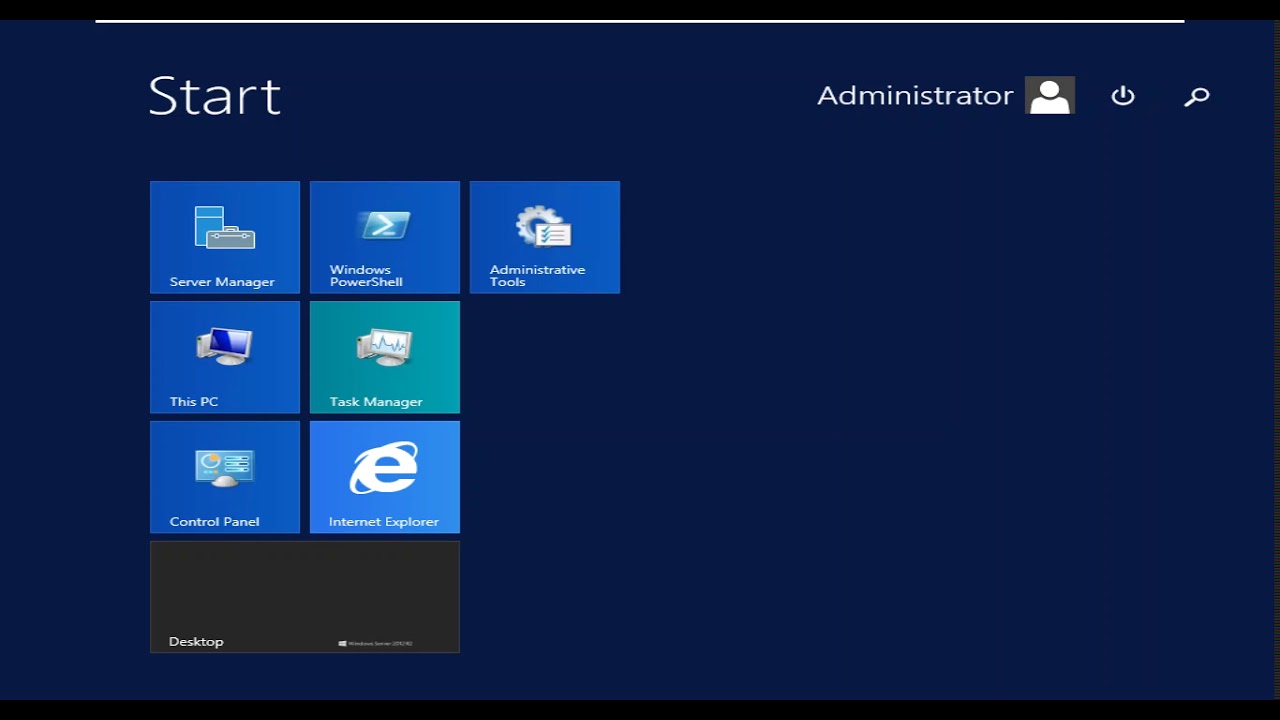The image size is (1280, 720).
Task: Launch the Internet Explorer tile
Action: coord(385,477)
